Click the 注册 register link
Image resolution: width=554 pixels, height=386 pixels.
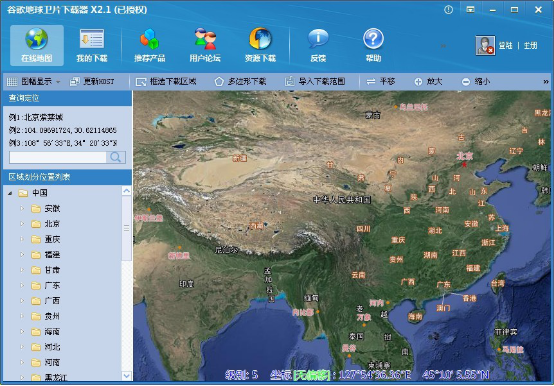click(530, 46)
